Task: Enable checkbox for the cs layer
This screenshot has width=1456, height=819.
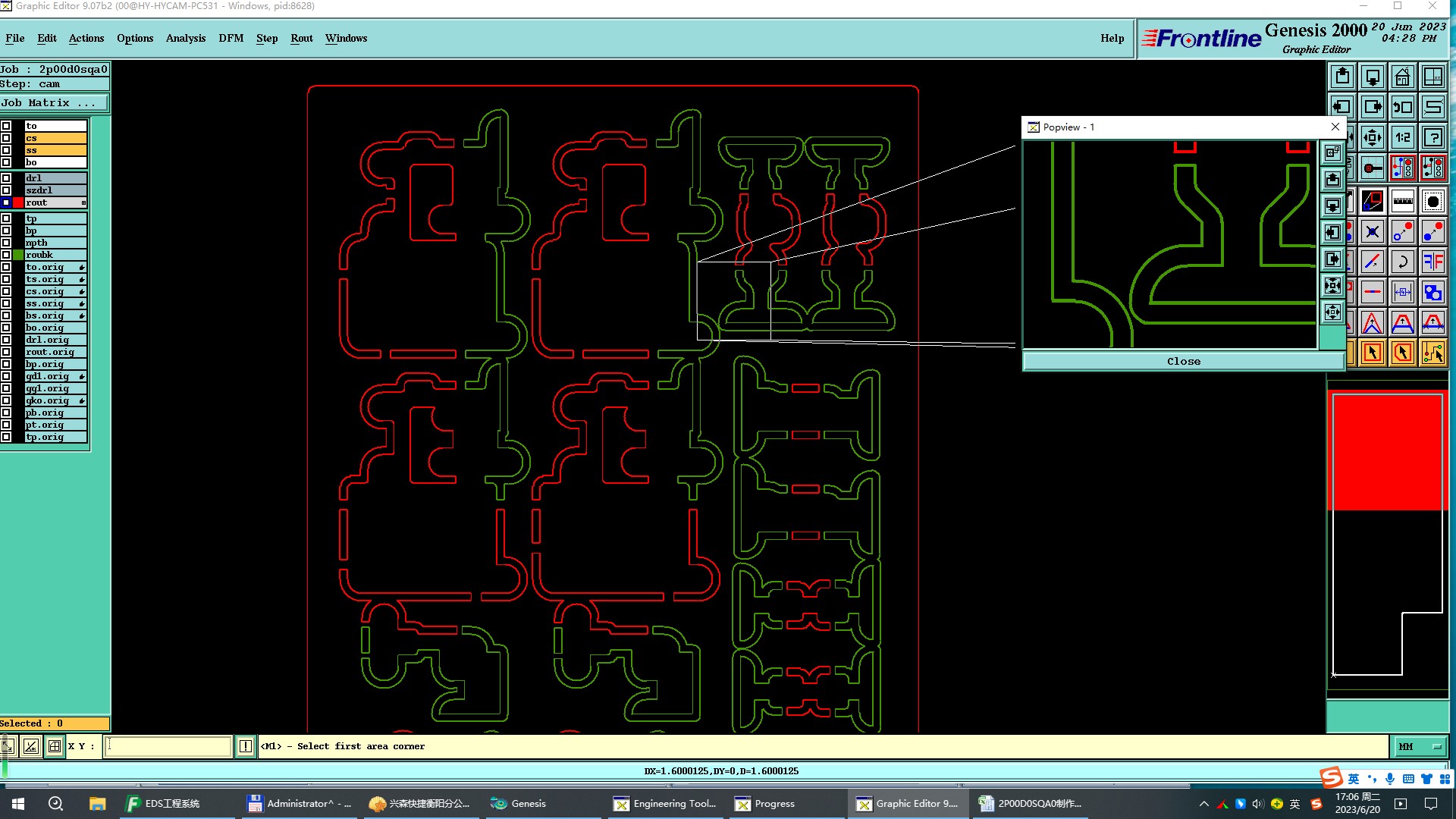Action: click(x=6, y=138)
